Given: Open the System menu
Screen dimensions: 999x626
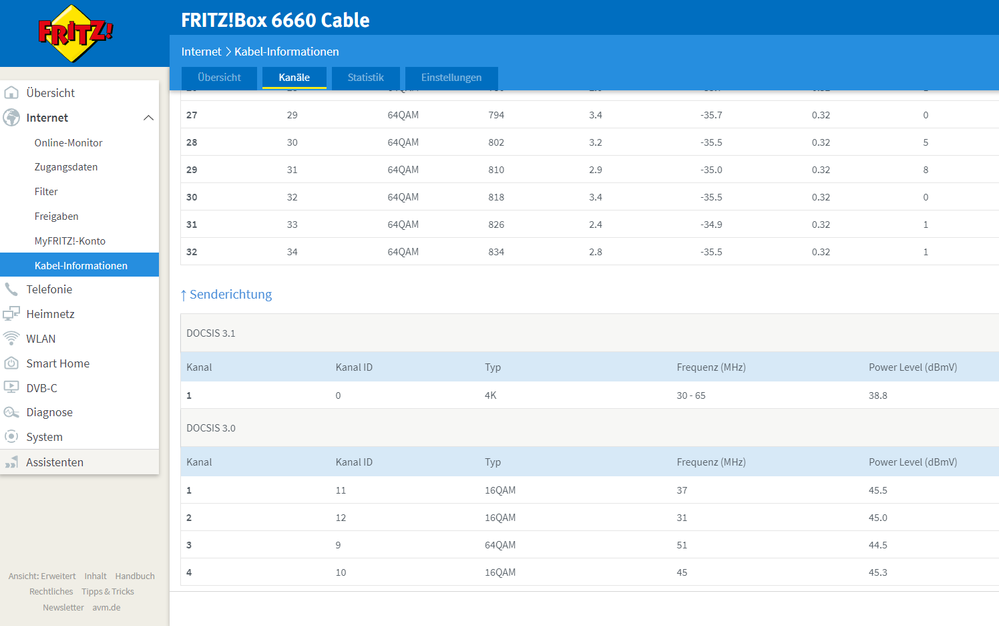Looking at the screenshot, I should 44,437.
